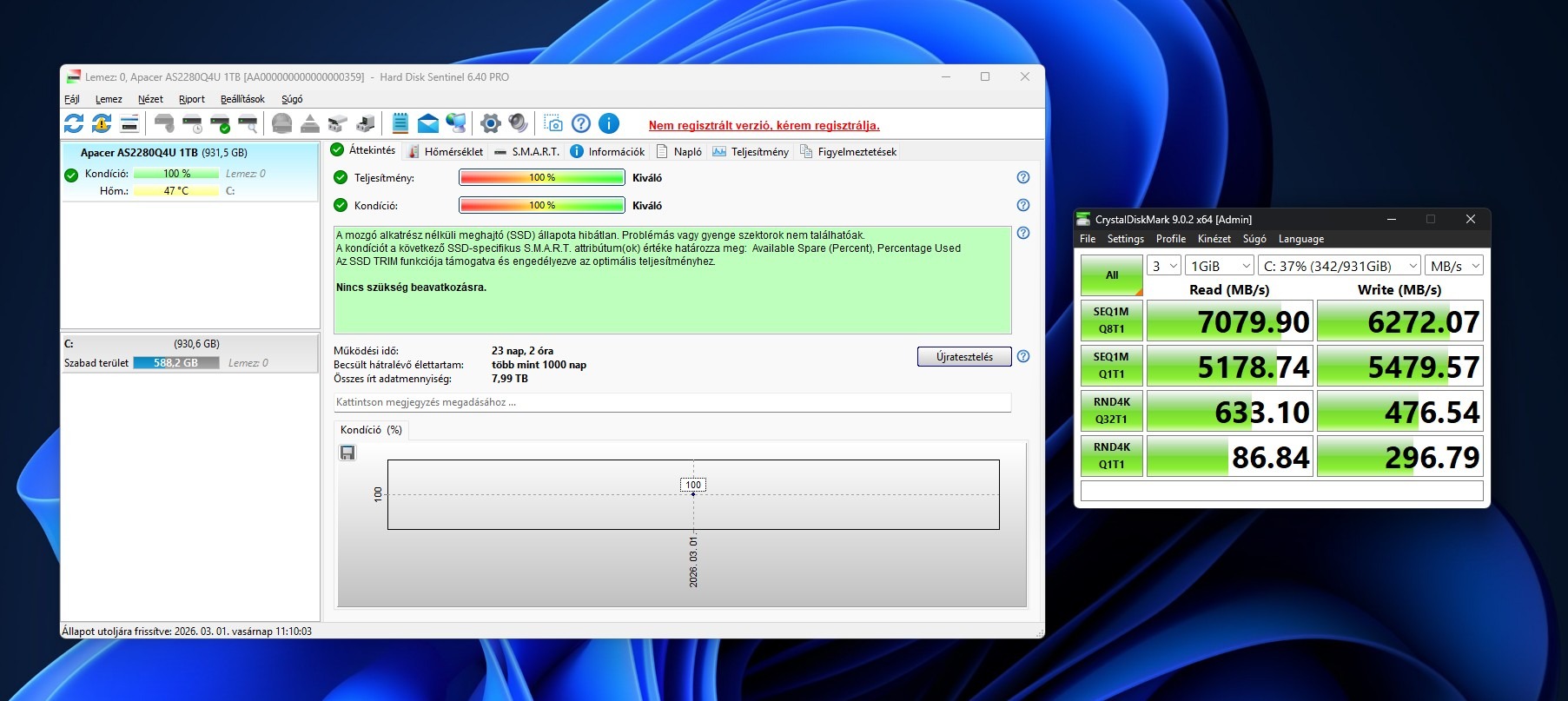The width and height of the screenshot is (1568, 701).
Task: Click the question mark help icon in toolbar
Action: point(581,123)
